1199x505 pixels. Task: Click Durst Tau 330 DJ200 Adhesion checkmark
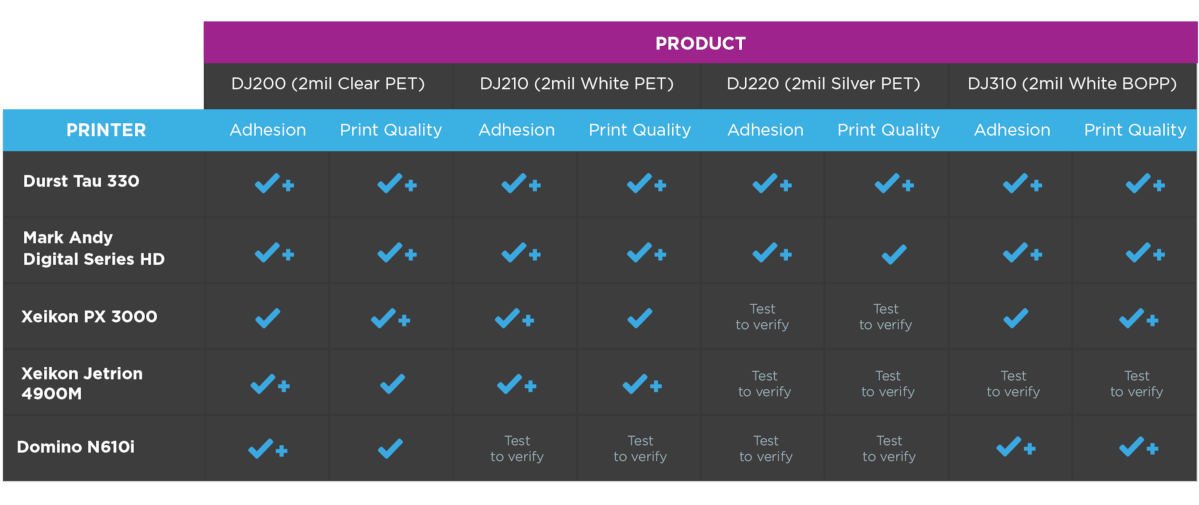[x=274, y=184]
